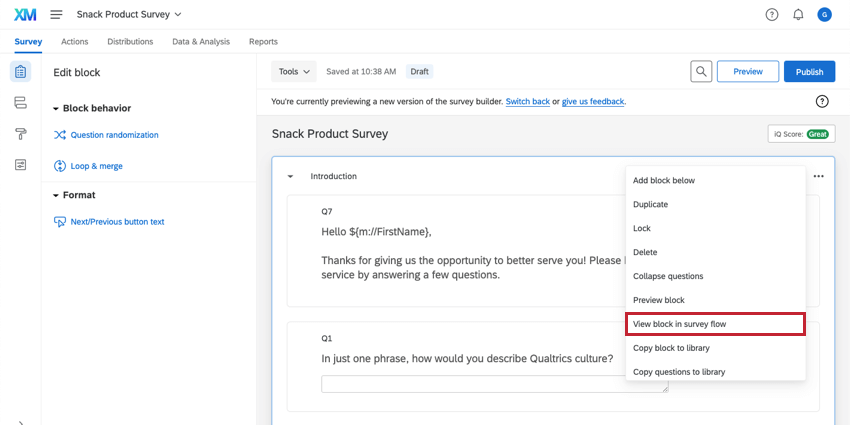Select the survey builder sidebar icon
Image resolution: width=850 pixels, height=425 pixels.
pos(21,72)
